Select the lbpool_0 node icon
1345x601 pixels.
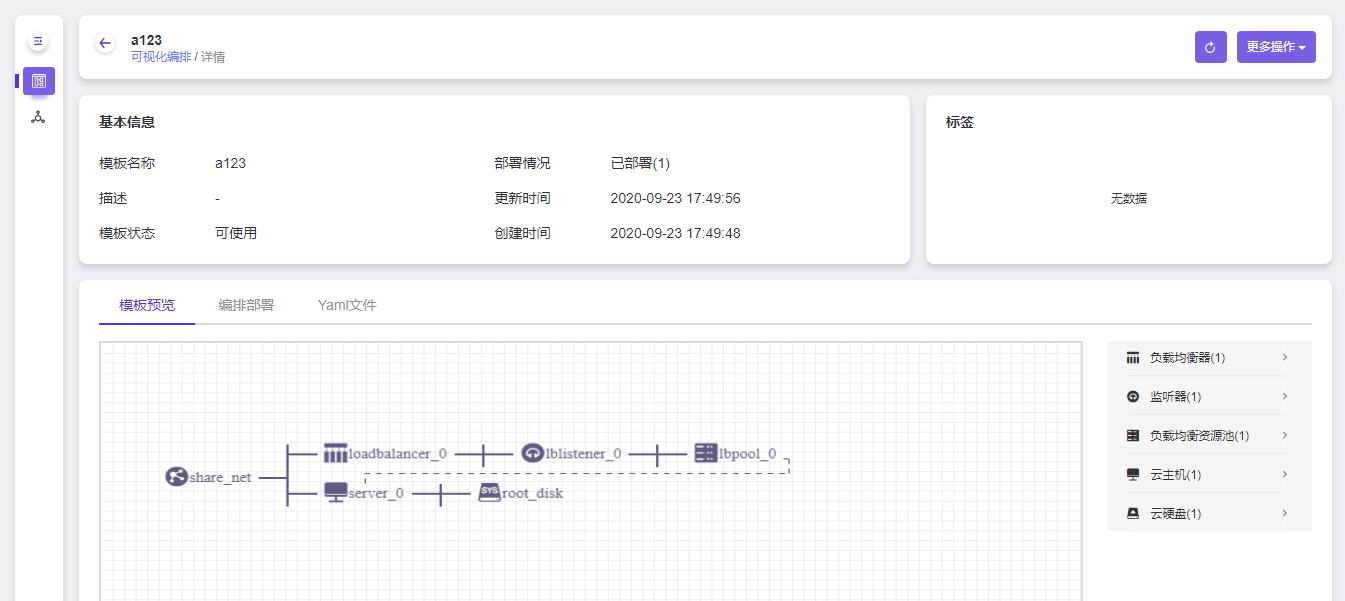(x=706, y=453)
